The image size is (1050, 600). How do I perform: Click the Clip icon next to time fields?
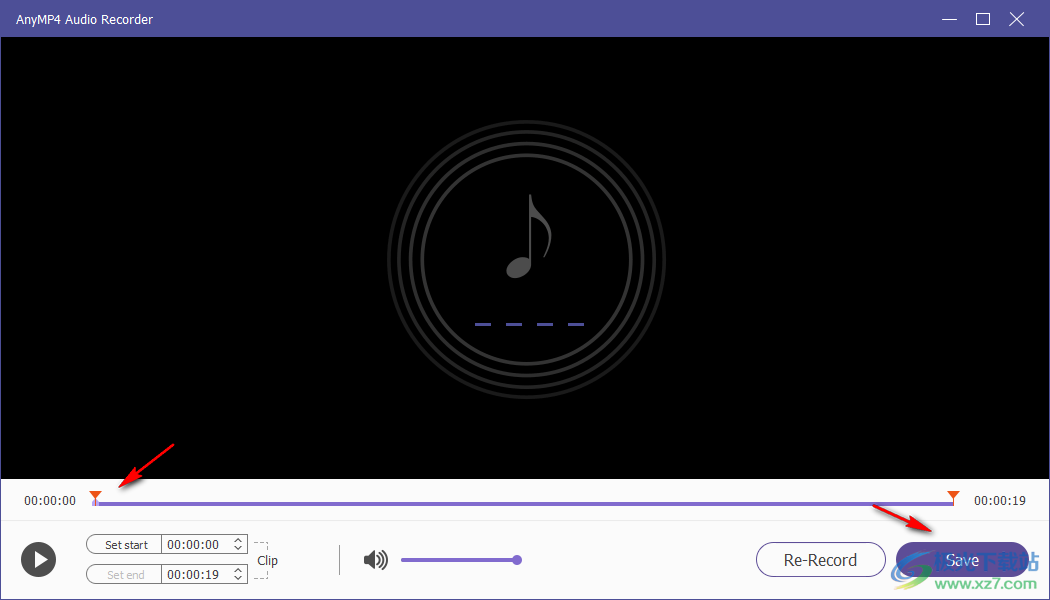pyautogui.click(x=266, y=559)
